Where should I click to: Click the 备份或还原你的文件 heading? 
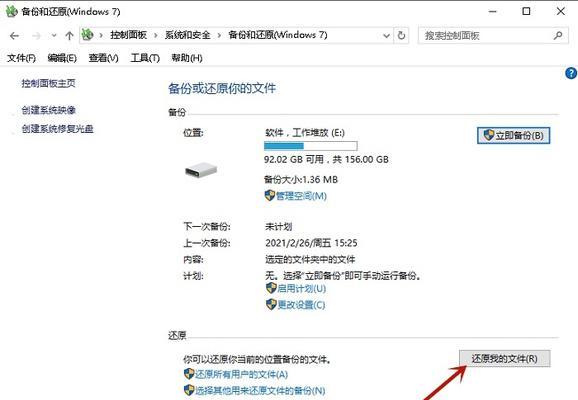click(222, 88)
